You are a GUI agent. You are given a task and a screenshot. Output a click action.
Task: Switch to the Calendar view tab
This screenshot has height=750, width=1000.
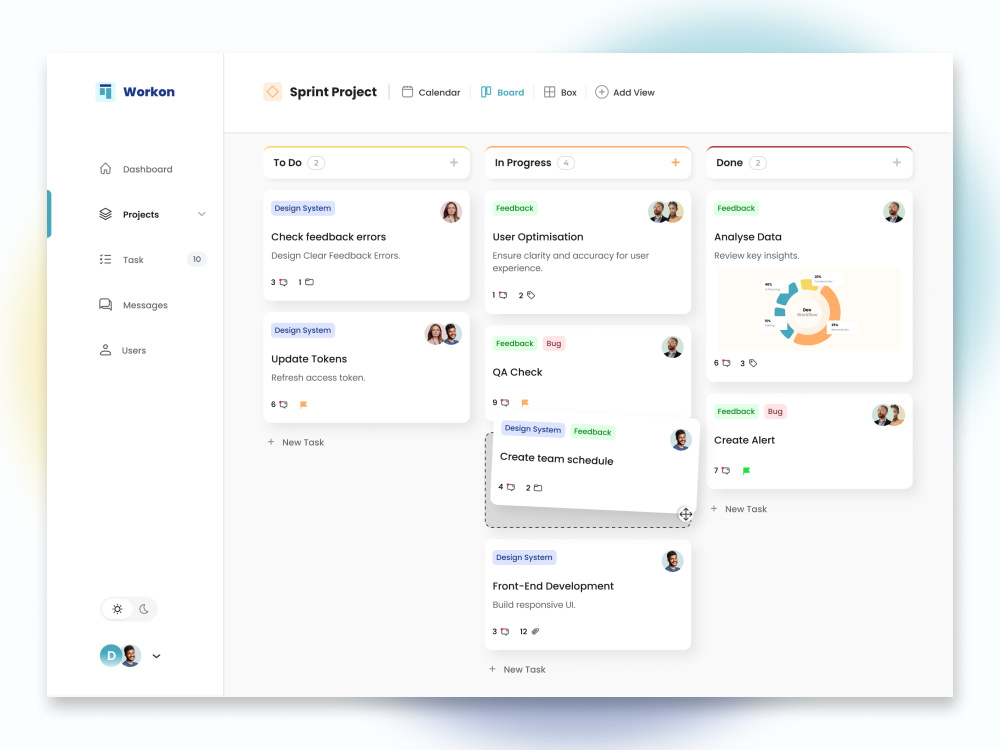point(431,91)
